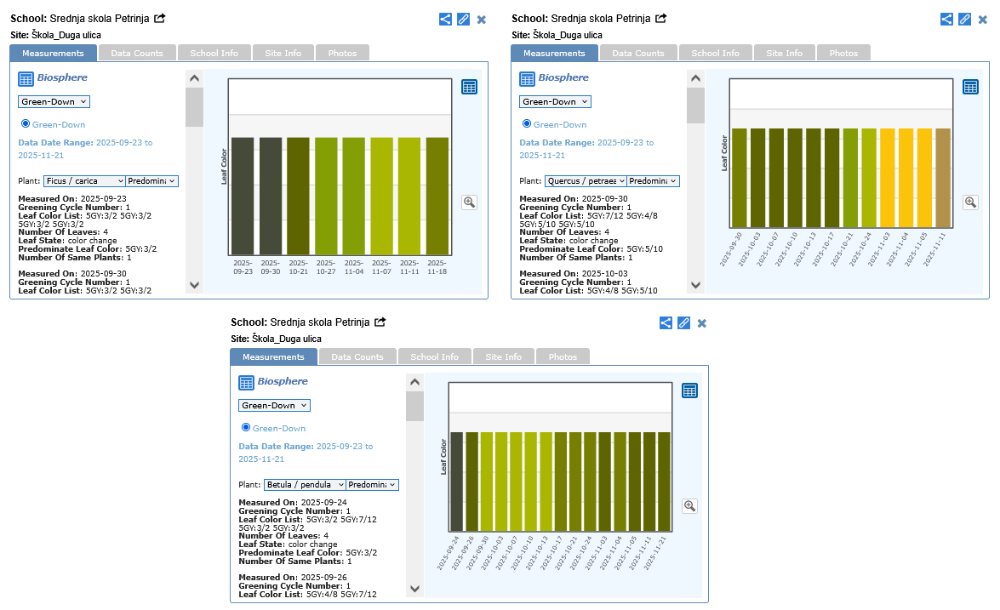Open Green-Down protocol dropdown in bottom panel
Screen dimensions: 1000x610
274,405
